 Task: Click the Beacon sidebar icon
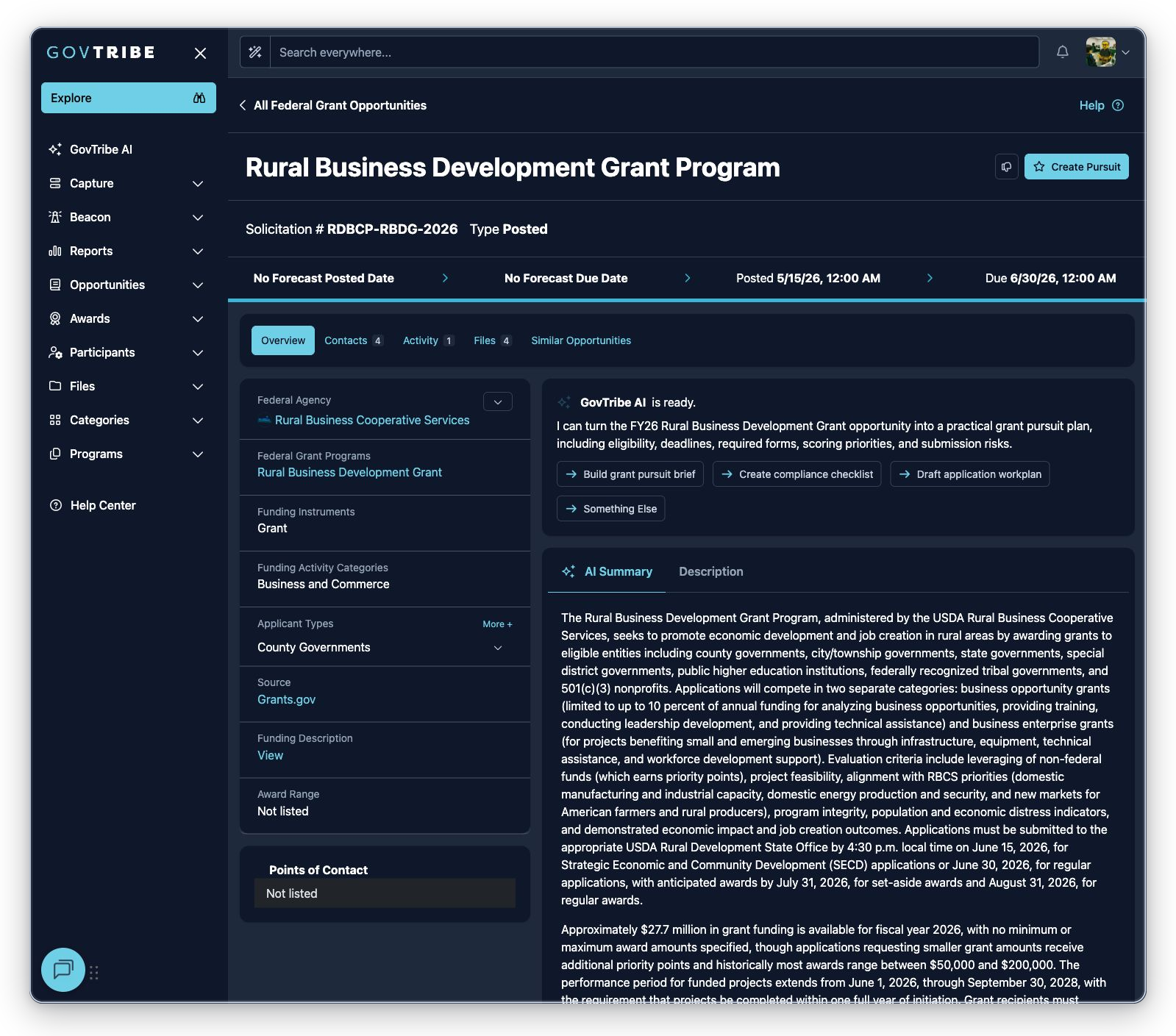tap(55, 217)
